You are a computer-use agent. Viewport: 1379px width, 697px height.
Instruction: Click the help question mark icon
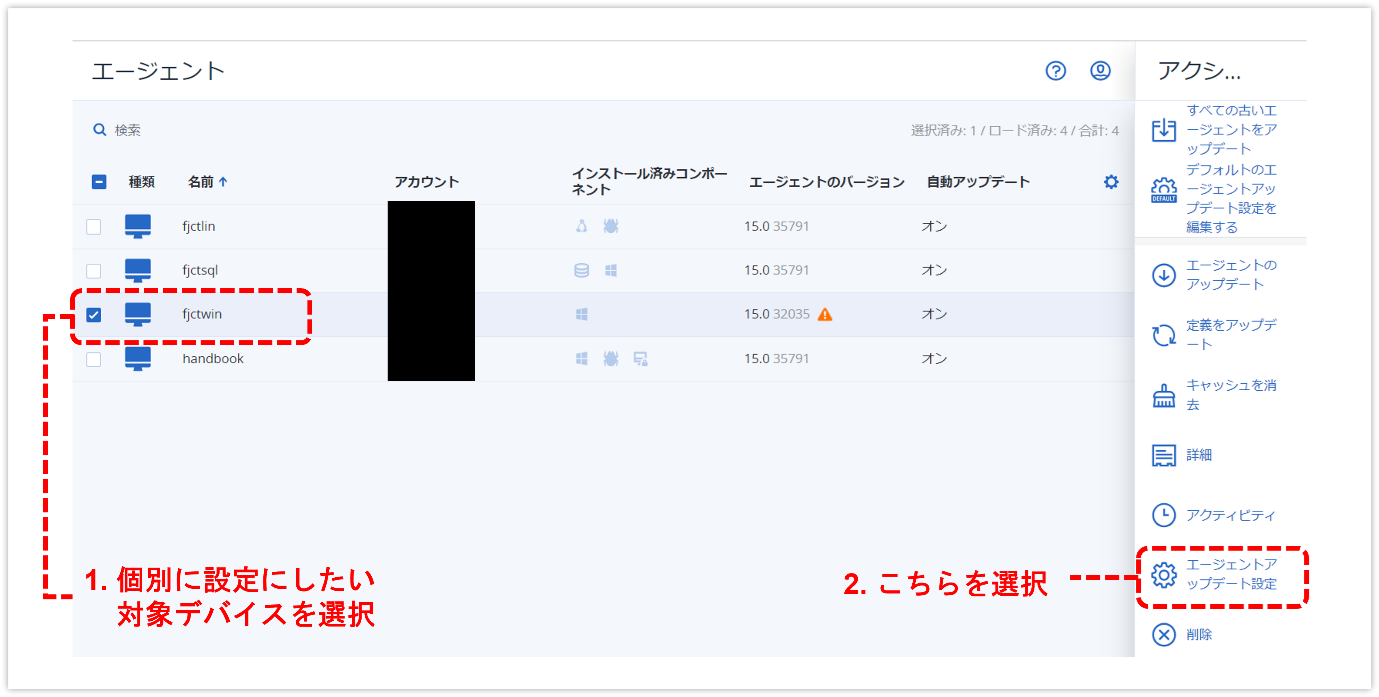pos(1055,71)
